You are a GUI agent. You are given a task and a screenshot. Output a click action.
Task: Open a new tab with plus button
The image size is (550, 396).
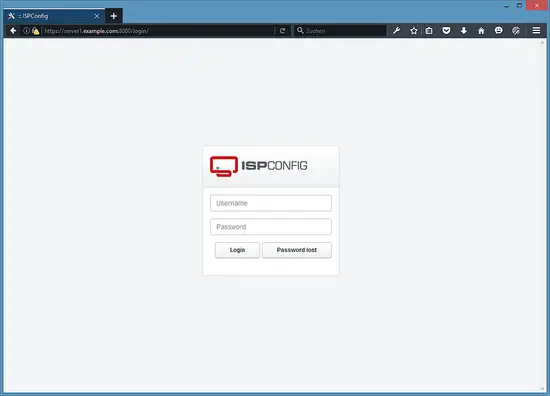click(114, 16)
